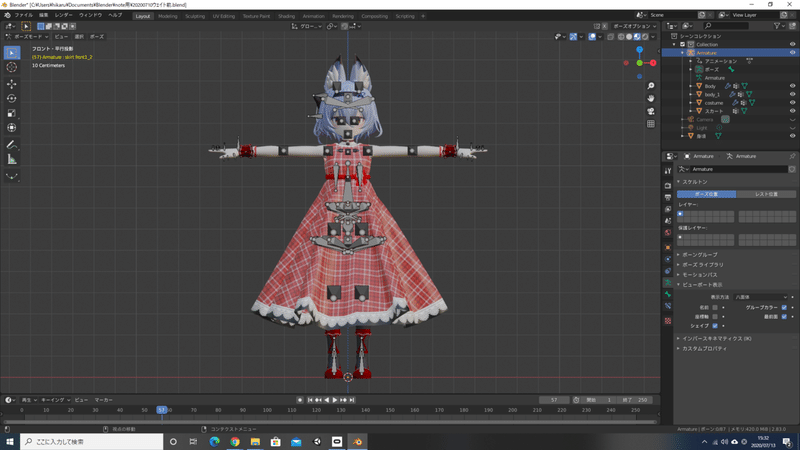Select the Measure tool
The image size is (800, 450).
[x=12, y=159]
